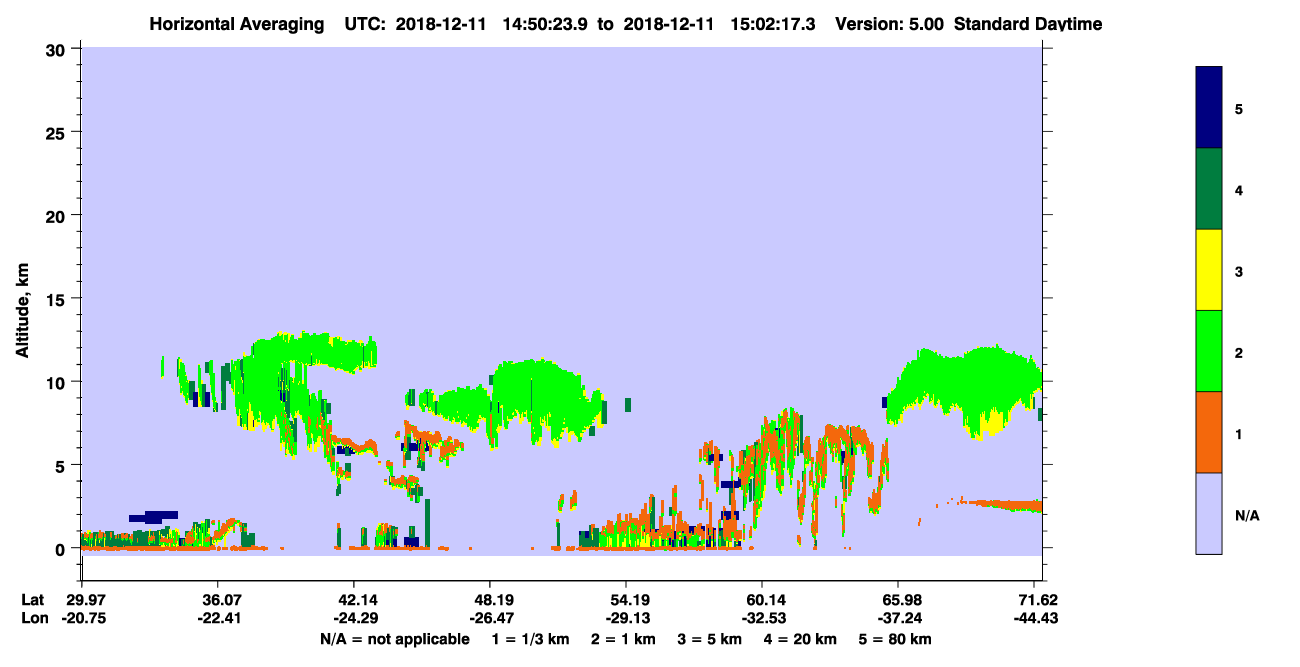This screenshot has height=667, width=1300.
Task: Click the latitude value '65.98'
Action: coord(898,600)
